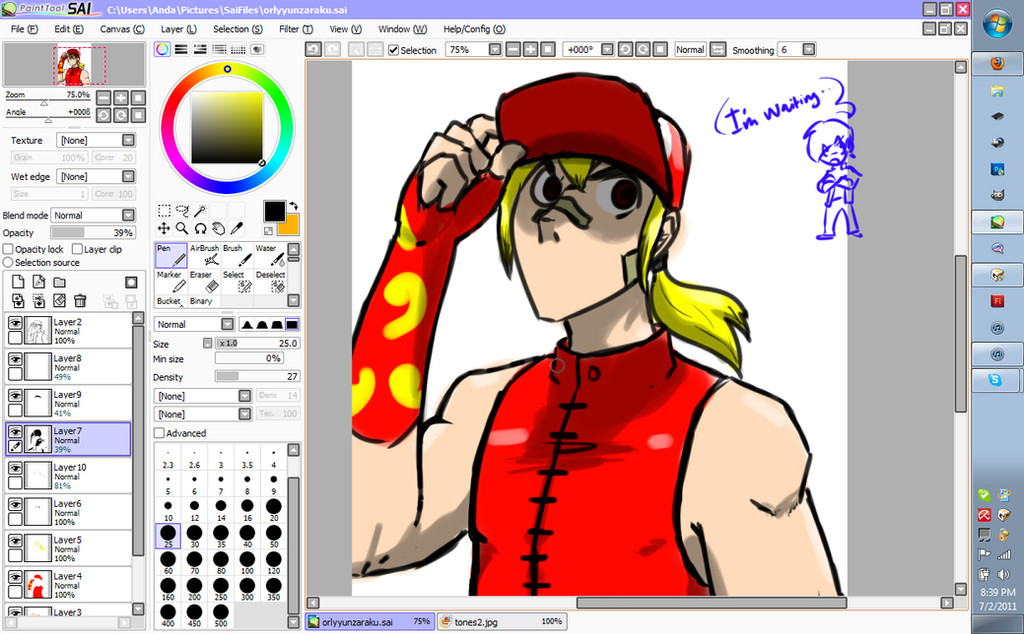This screenshot has width=1024, height=634.
Task: Select the magnifier zoom tool
Action: tap(182, 228)
